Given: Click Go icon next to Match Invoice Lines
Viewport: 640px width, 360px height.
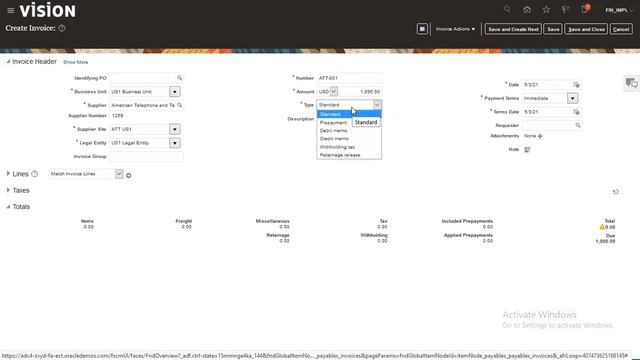Looking at the screenshot, I should tap(129, 175).
